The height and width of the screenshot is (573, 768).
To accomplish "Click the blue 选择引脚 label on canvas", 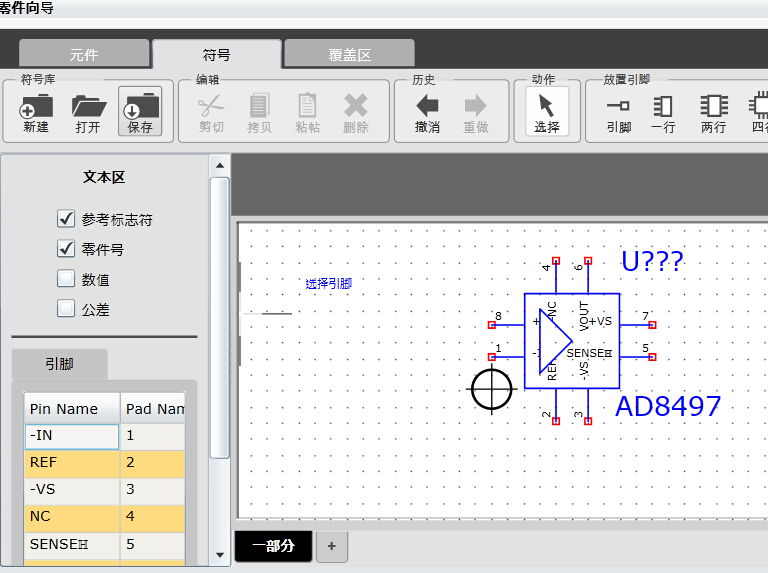I will [x=329, y=284].
